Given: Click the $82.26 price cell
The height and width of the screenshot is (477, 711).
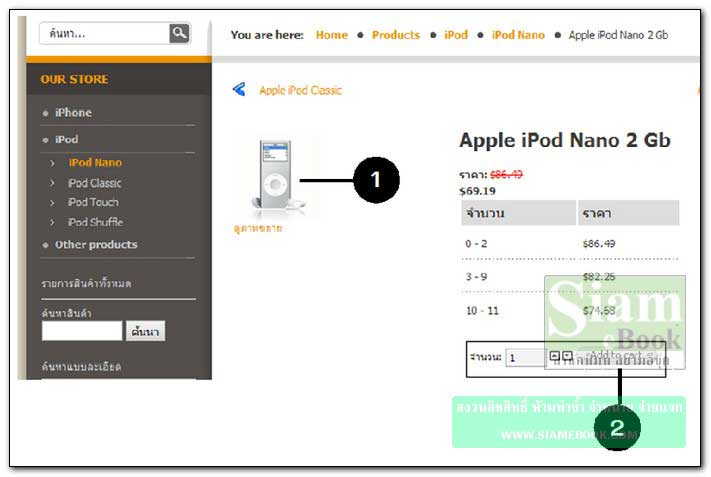Looking at the screenshot, I should coord(599,277).
